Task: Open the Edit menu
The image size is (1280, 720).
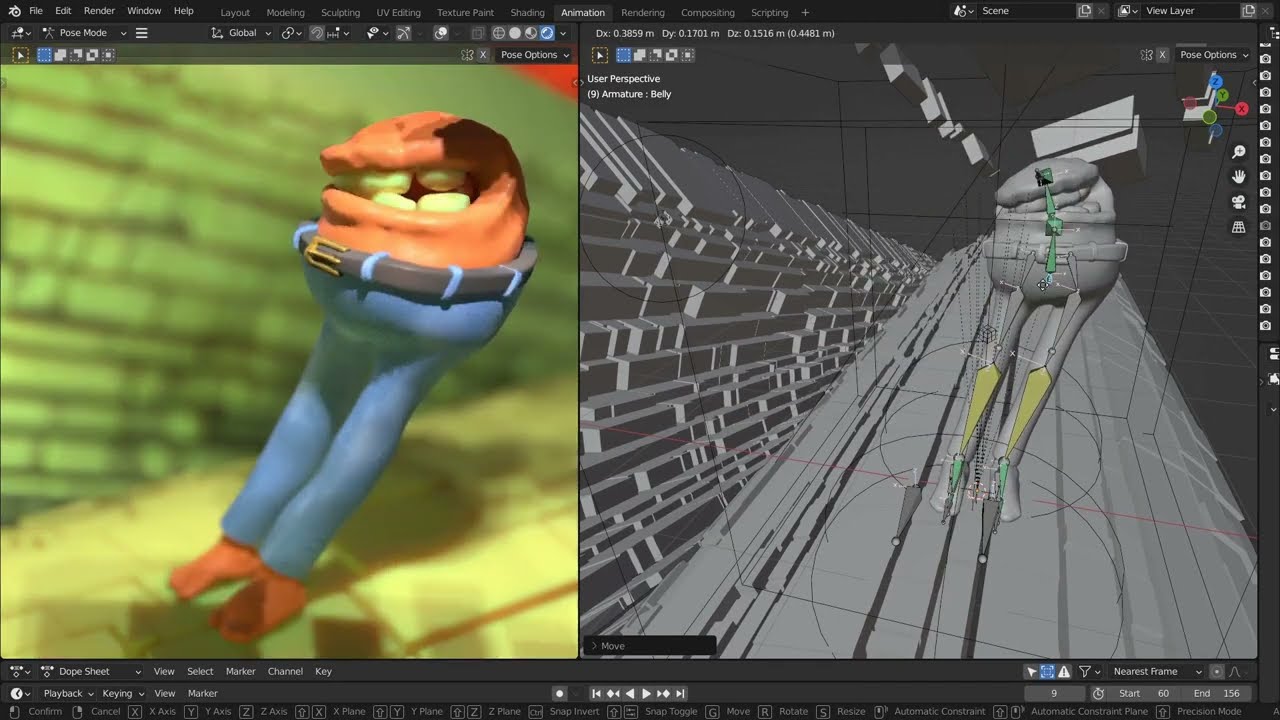Action: (x=63, y=10)
